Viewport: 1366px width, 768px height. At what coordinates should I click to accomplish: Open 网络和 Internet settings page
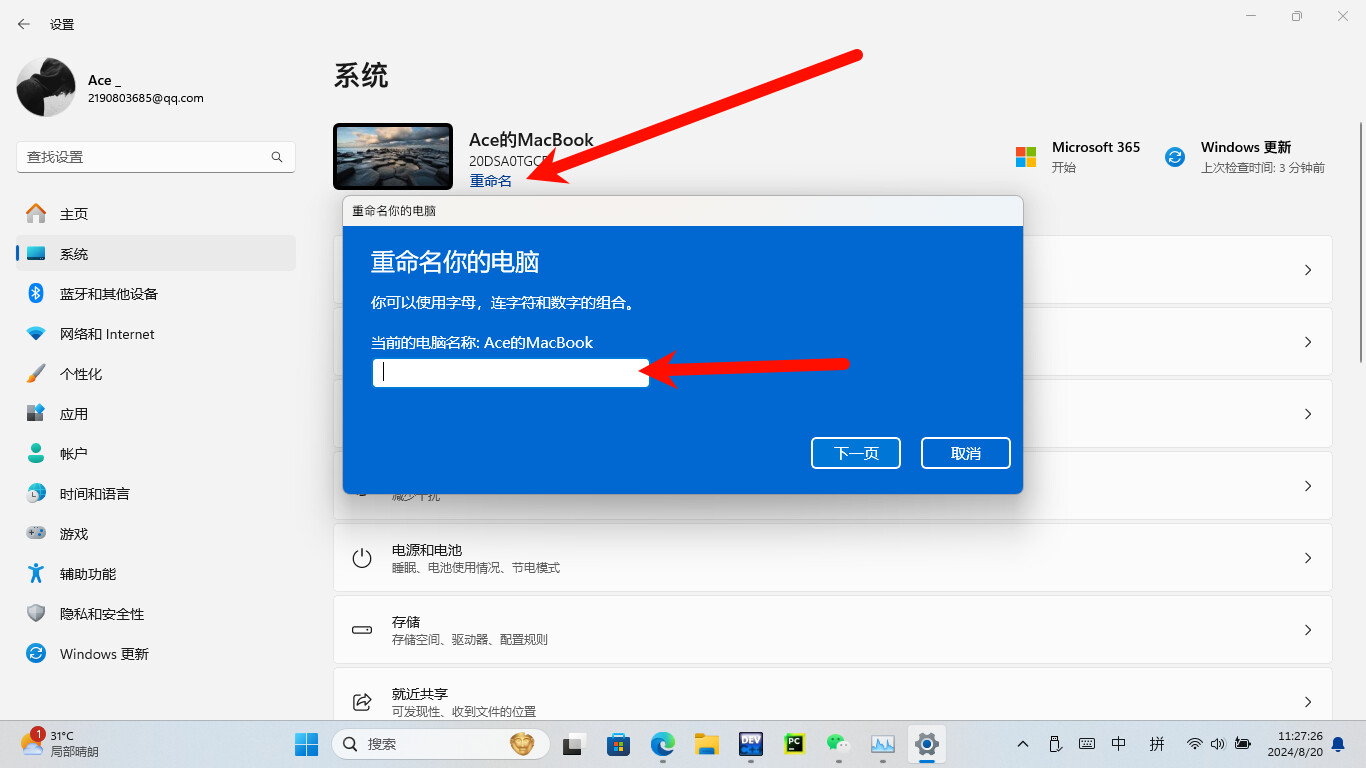(106, 334)
